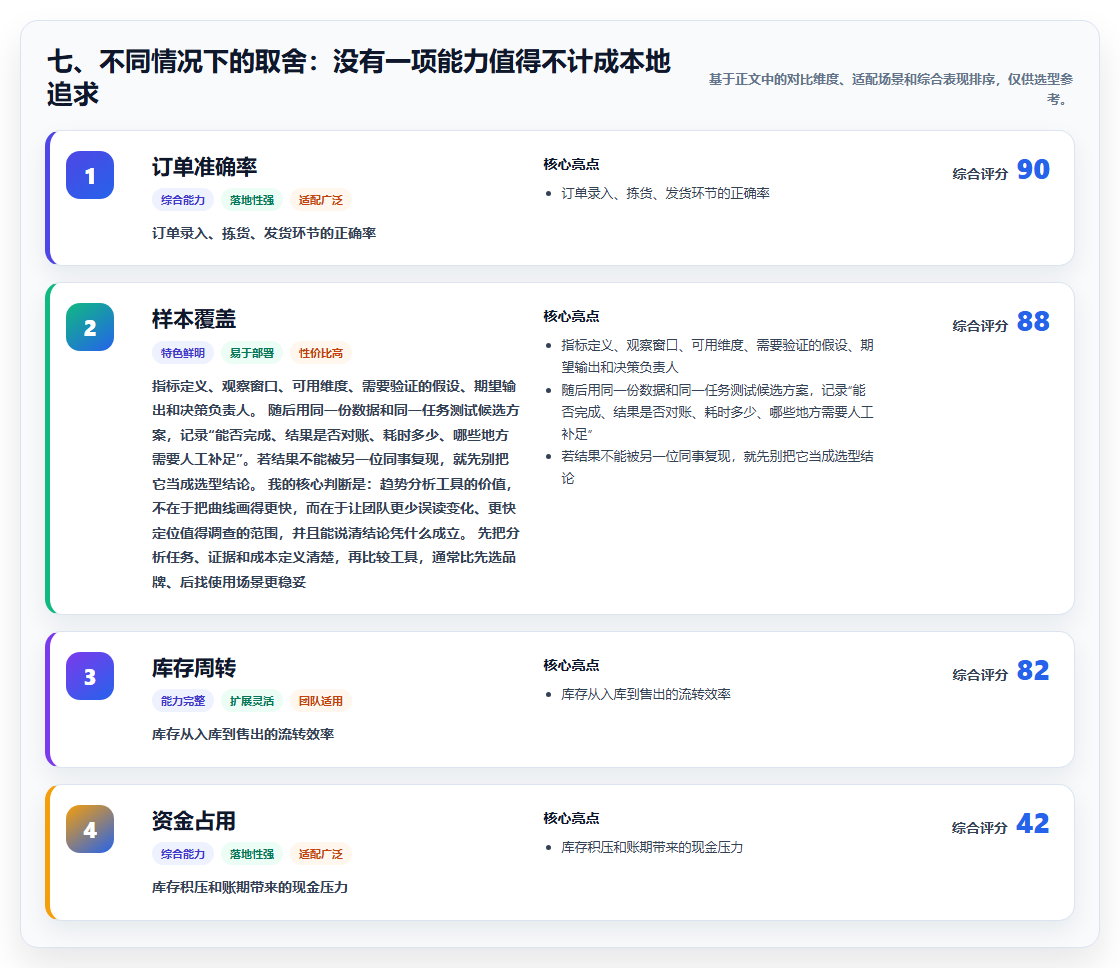Screen dimensions: 1120x968
Task: Click the rank 2 number badge
Action: pyautogui.click(x=90, y=327)
